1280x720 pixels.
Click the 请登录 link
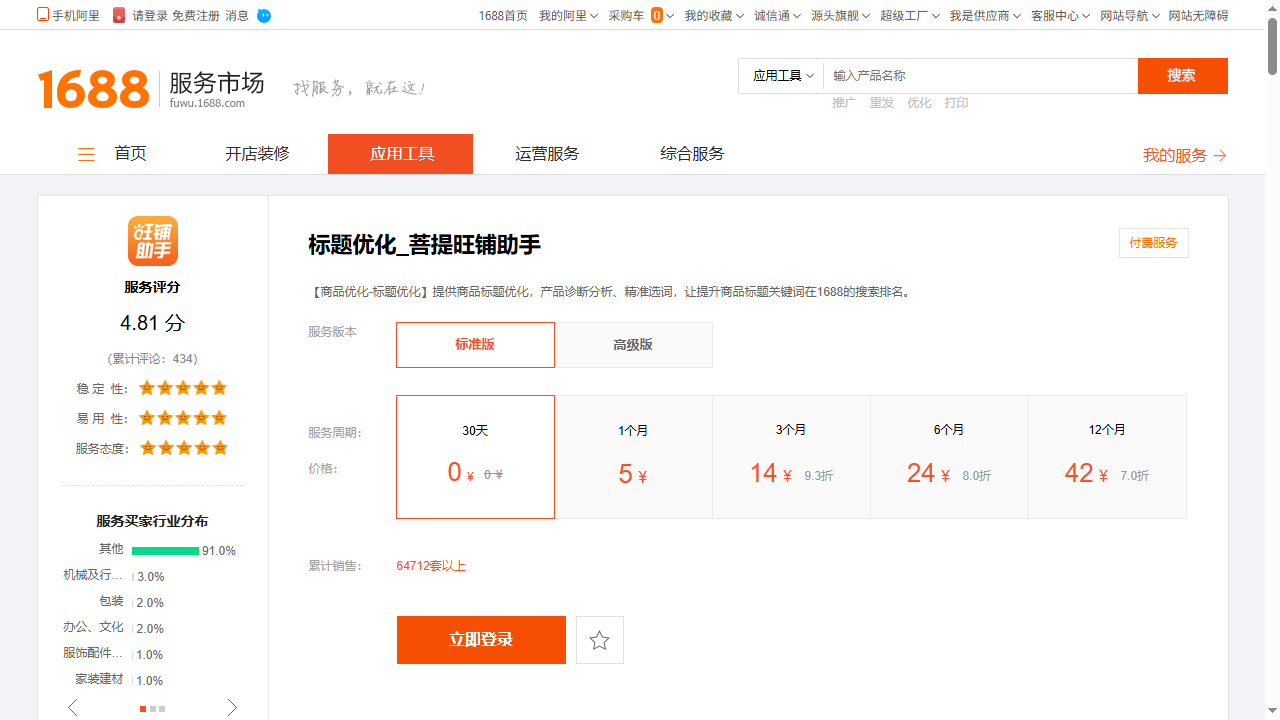pos(150,16)
